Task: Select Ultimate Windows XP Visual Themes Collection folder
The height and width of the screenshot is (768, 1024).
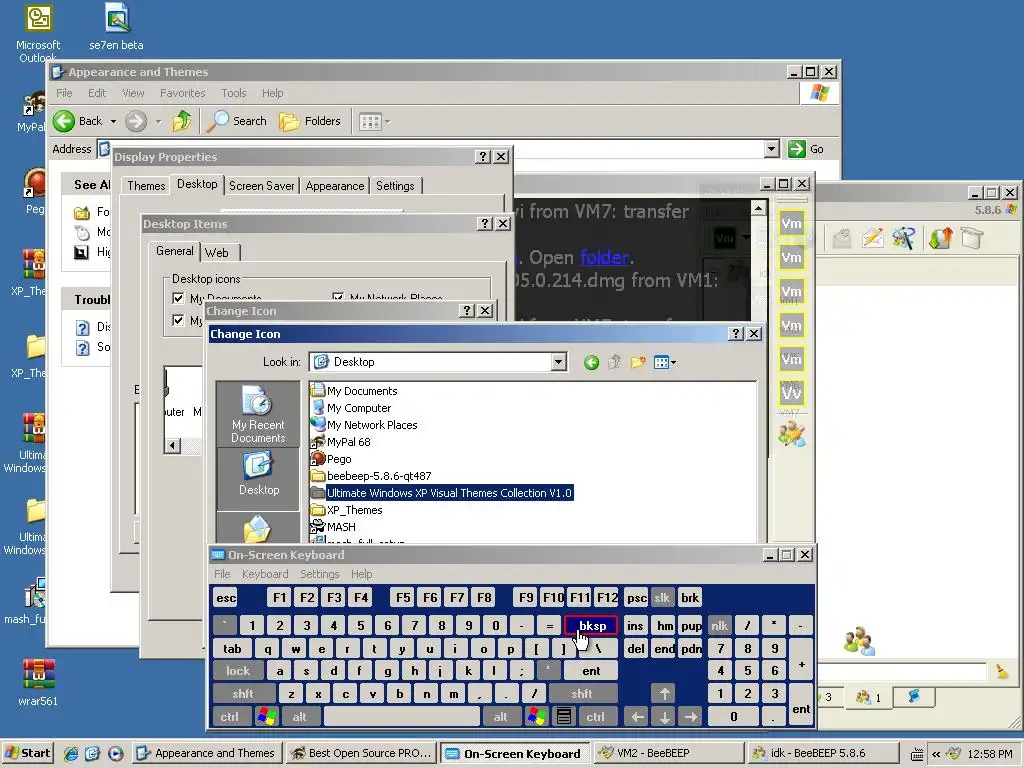Action: tap(442, 492)
